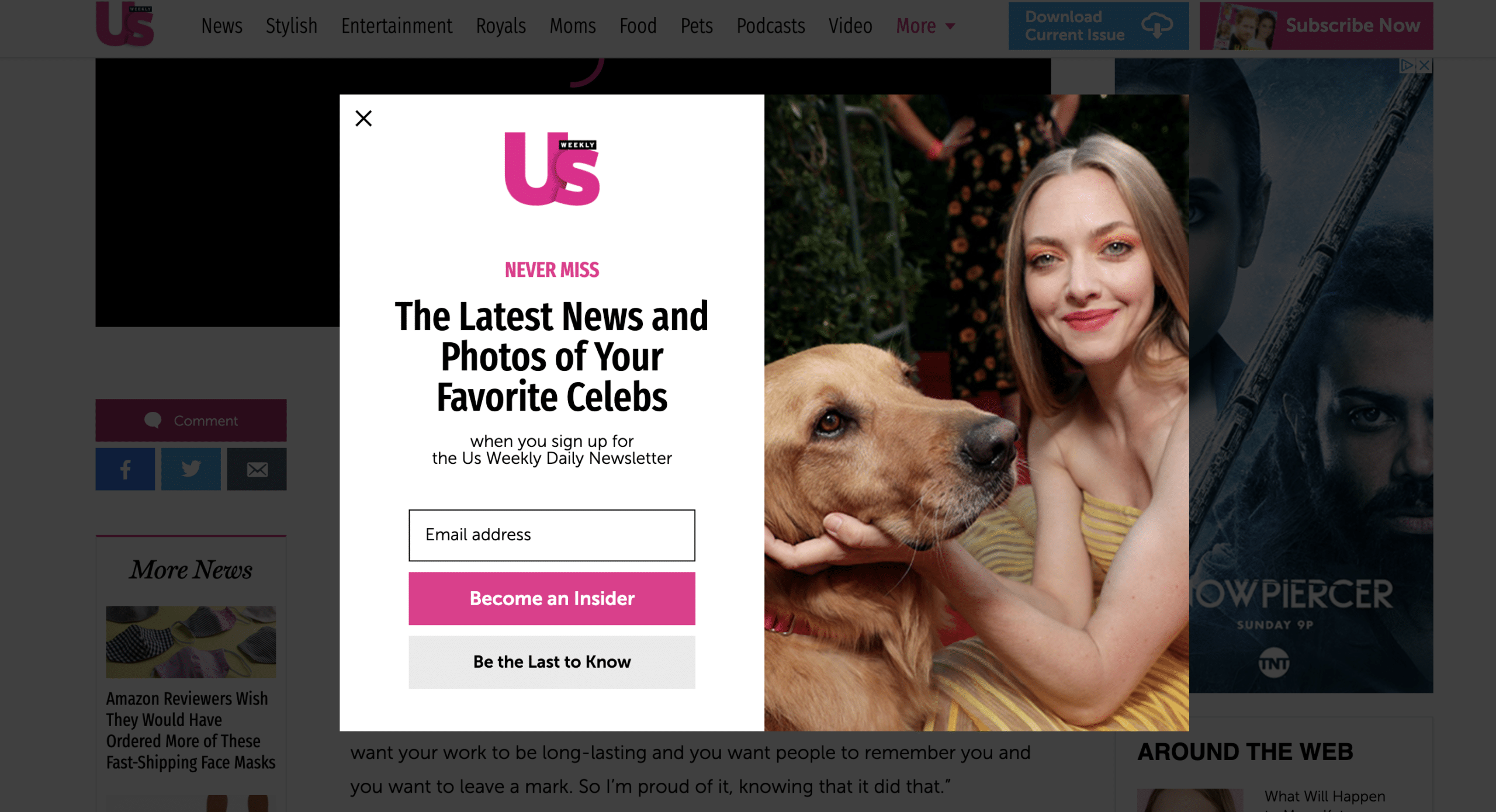This screenshot has width=1496, height=812.
Task: Open Amazon Reviewers face masks headline
Action: (191, 730)
